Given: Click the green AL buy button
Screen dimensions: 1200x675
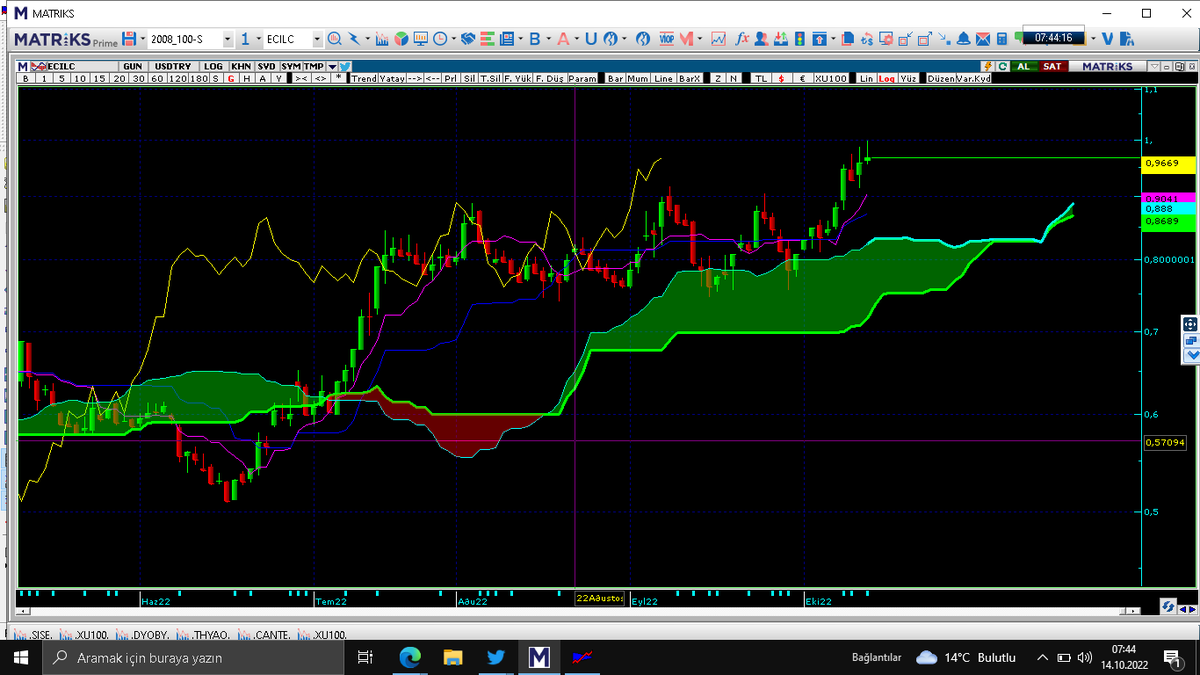Looking at the screenshot, I should [1023, 66].
